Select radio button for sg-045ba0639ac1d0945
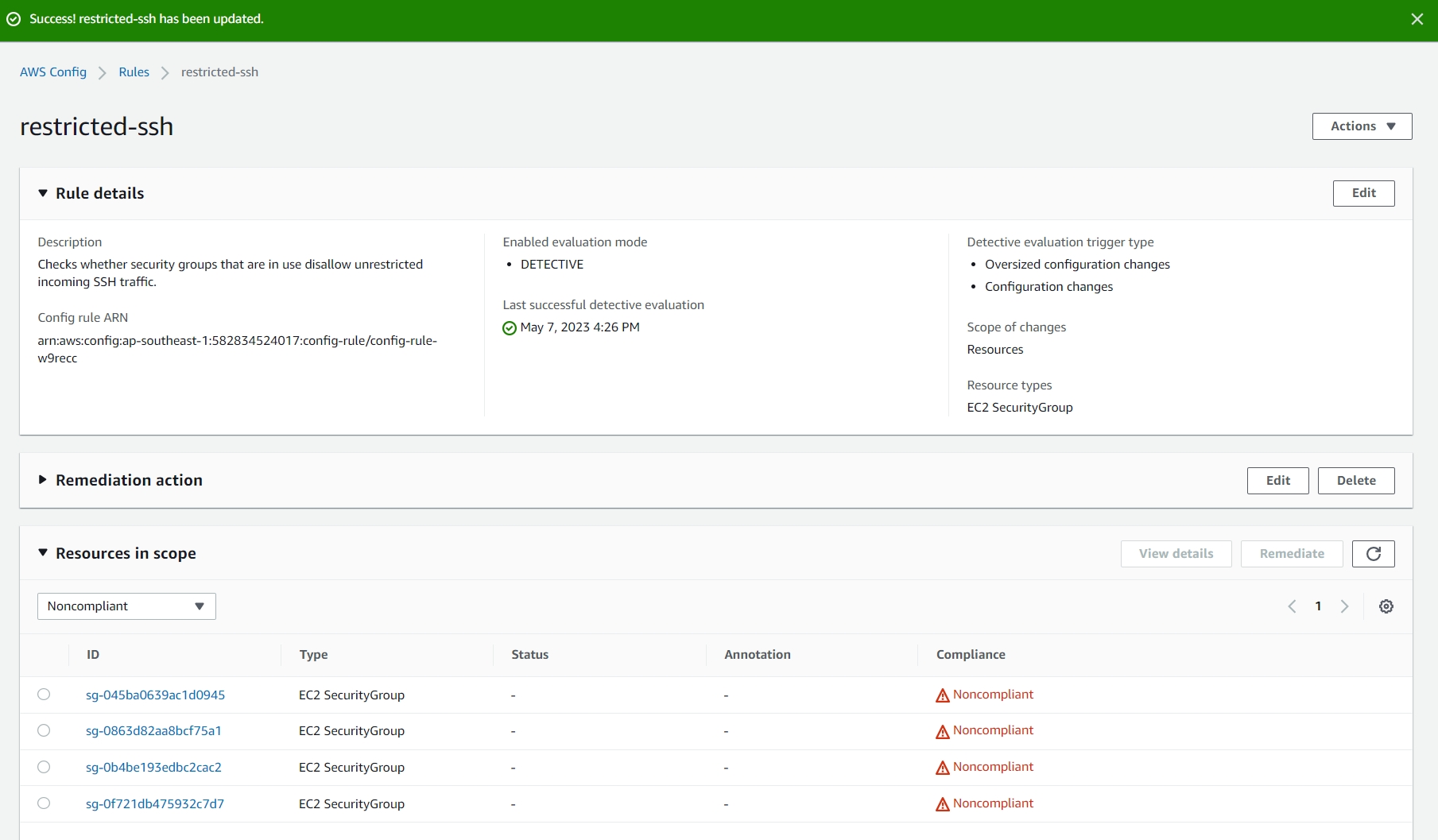 (x=44, y=695)
